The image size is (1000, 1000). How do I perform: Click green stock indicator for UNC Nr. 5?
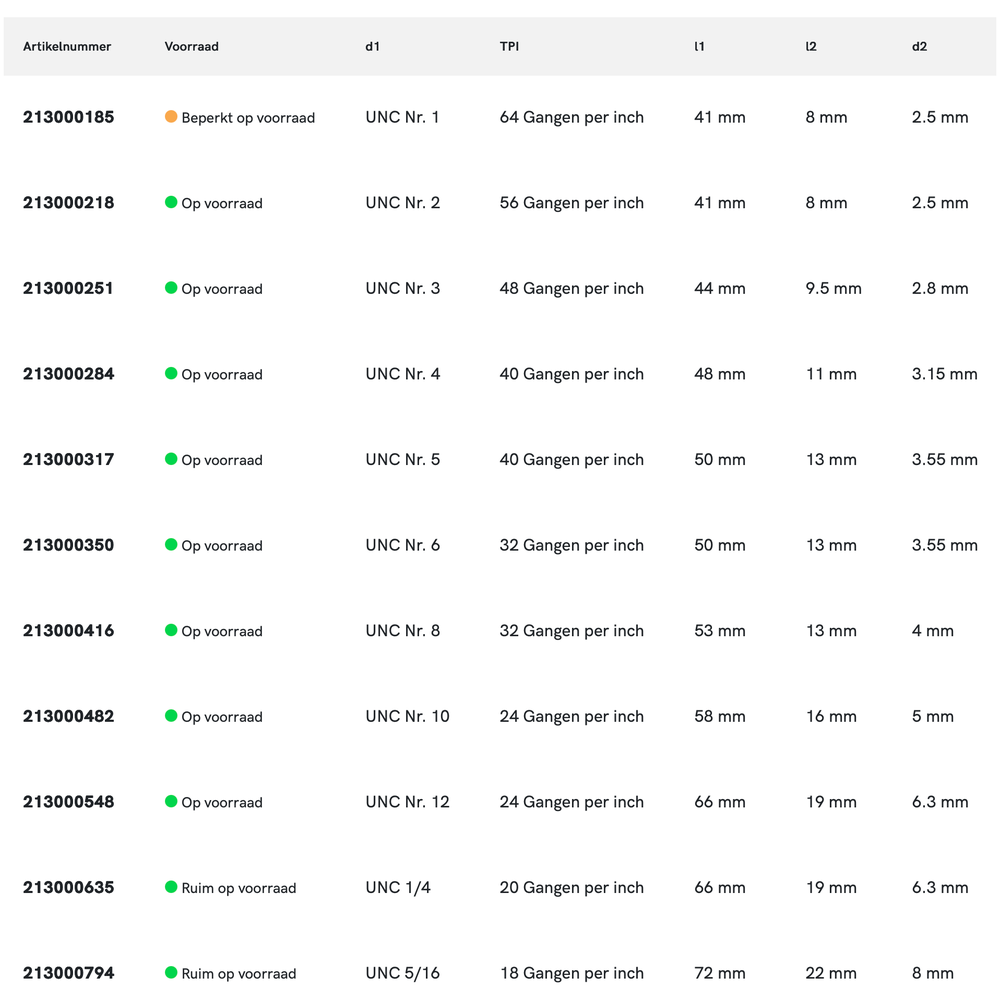[171, 459]
